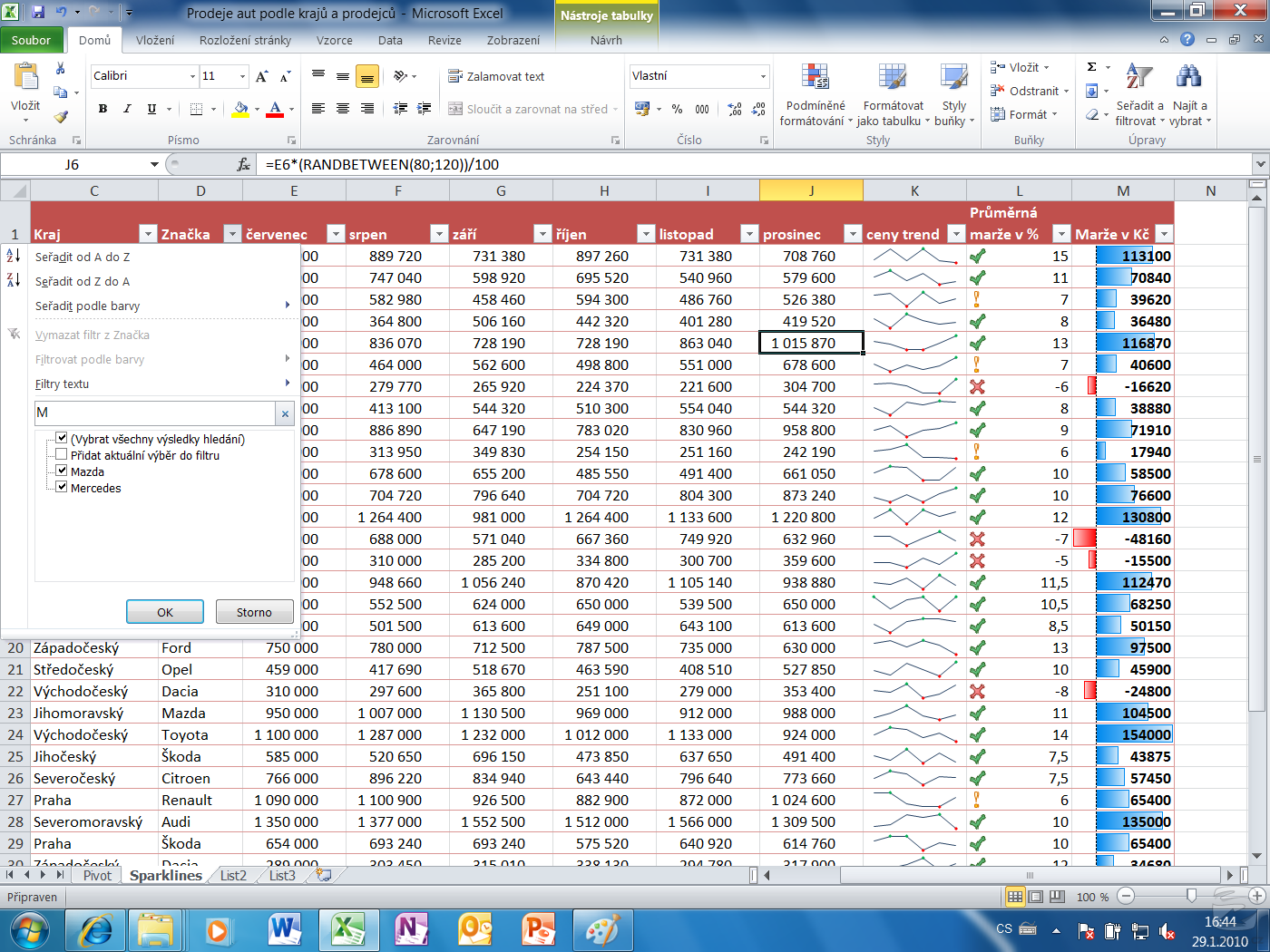Viewport: 1270px width, 952px height.
Task: Uncheck the Mazda filter checkbox
Action: [x=62, y=471]
